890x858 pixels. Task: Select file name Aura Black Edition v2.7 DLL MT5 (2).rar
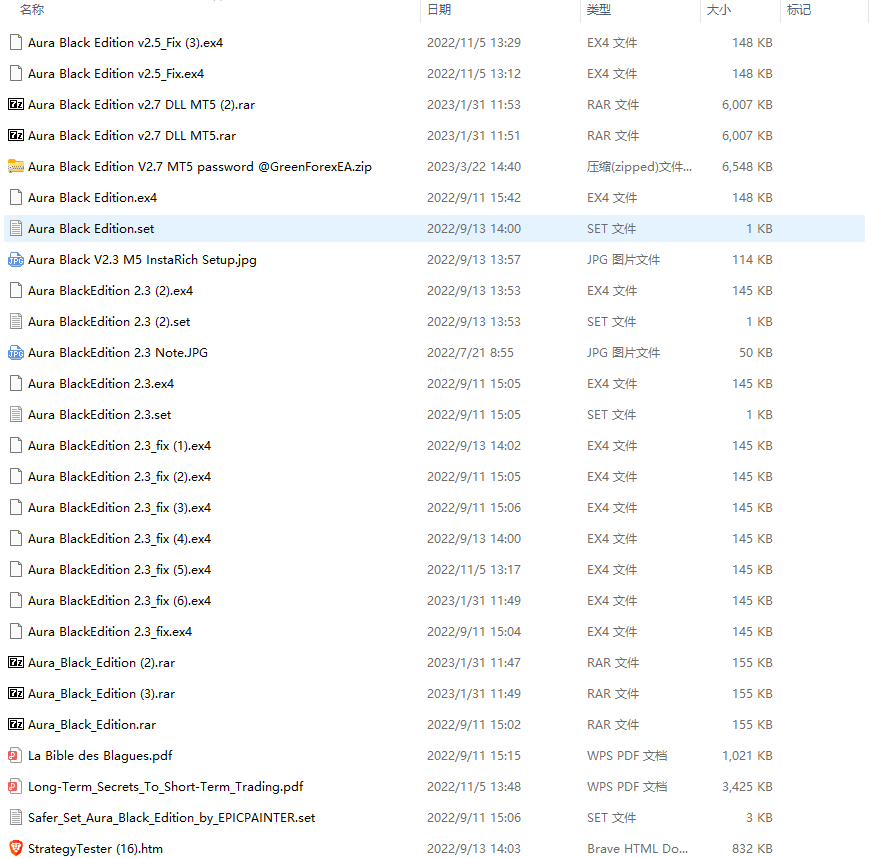coord(141,105)
